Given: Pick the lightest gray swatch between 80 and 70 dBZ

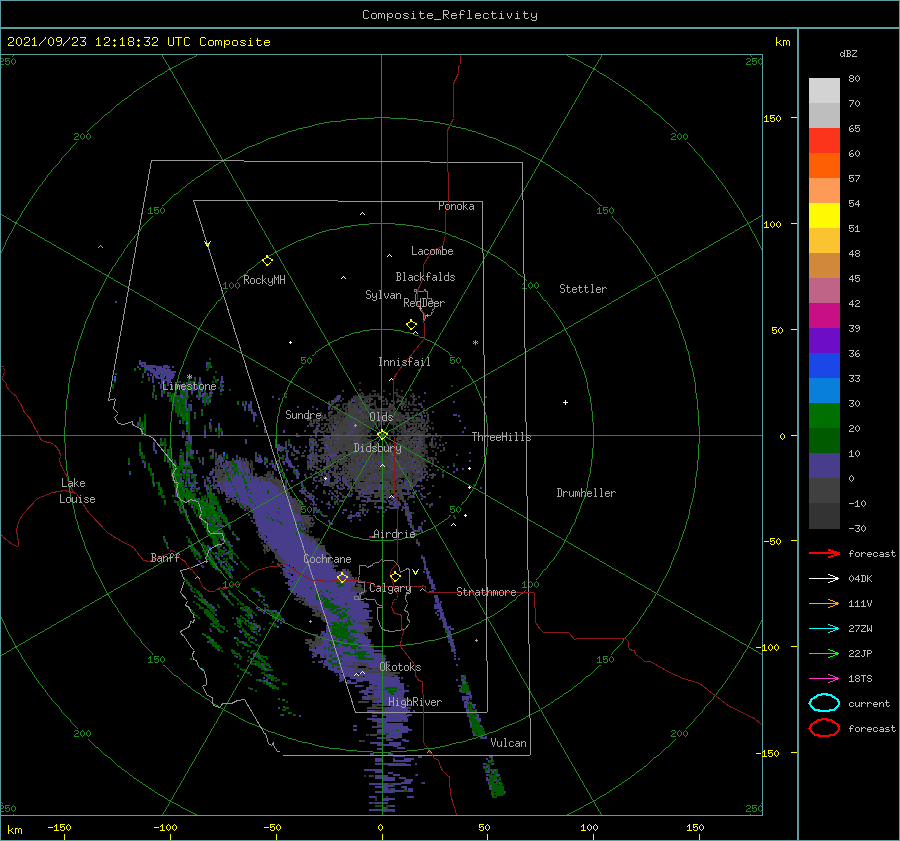Looking at the screenshot, I should click(824, 91).
